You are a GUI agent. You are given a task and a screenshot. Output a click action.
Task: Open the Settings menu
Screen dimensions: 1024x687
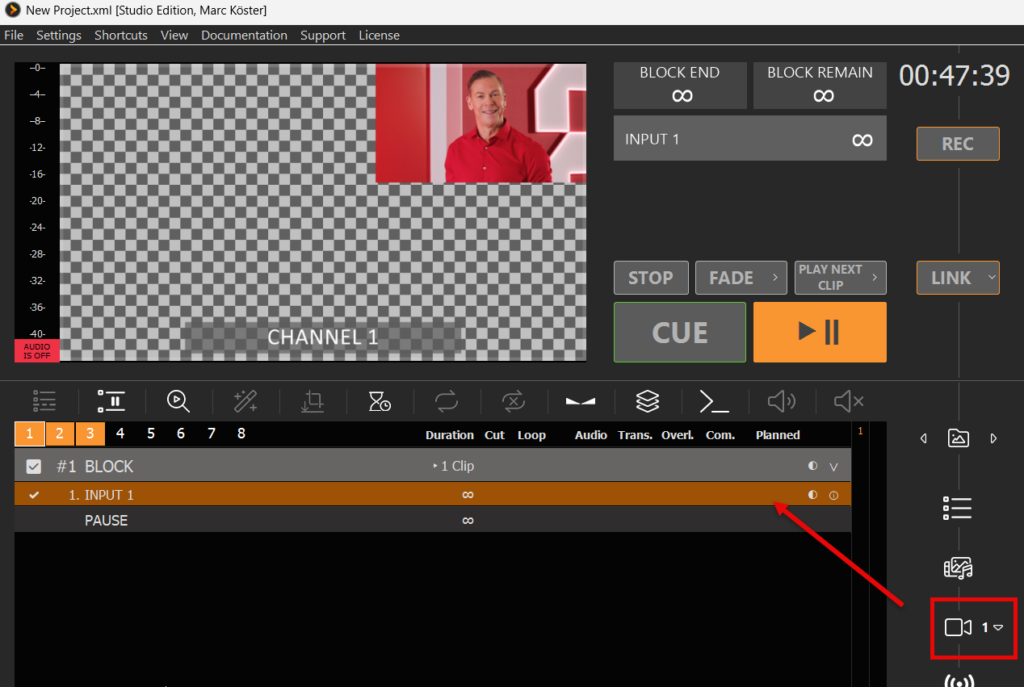click(59, 35)
